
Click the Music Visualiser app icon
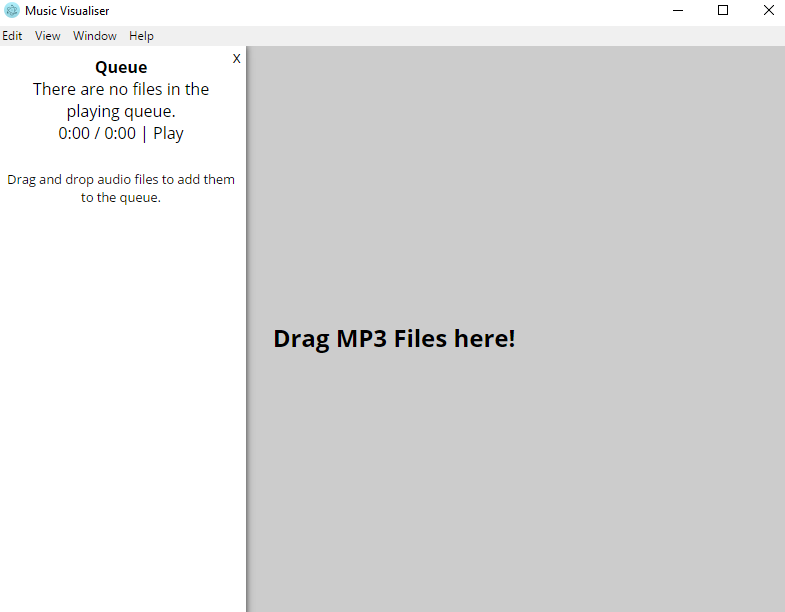(x=12, y=11)
